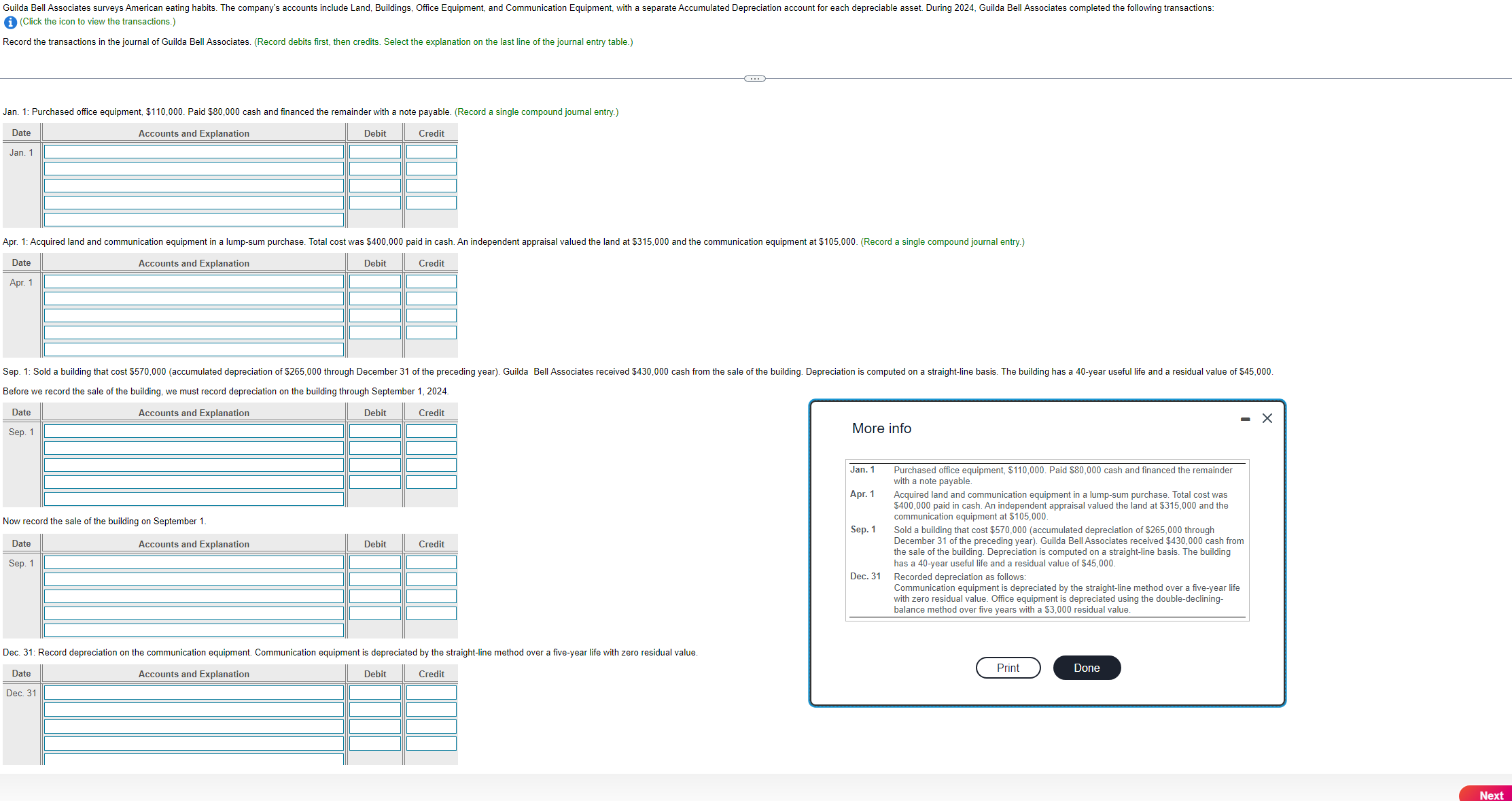Viewport: 1512px width, 801px height.
Task: Click first account field for Apr. 1 entry
Action: (194, 282)
